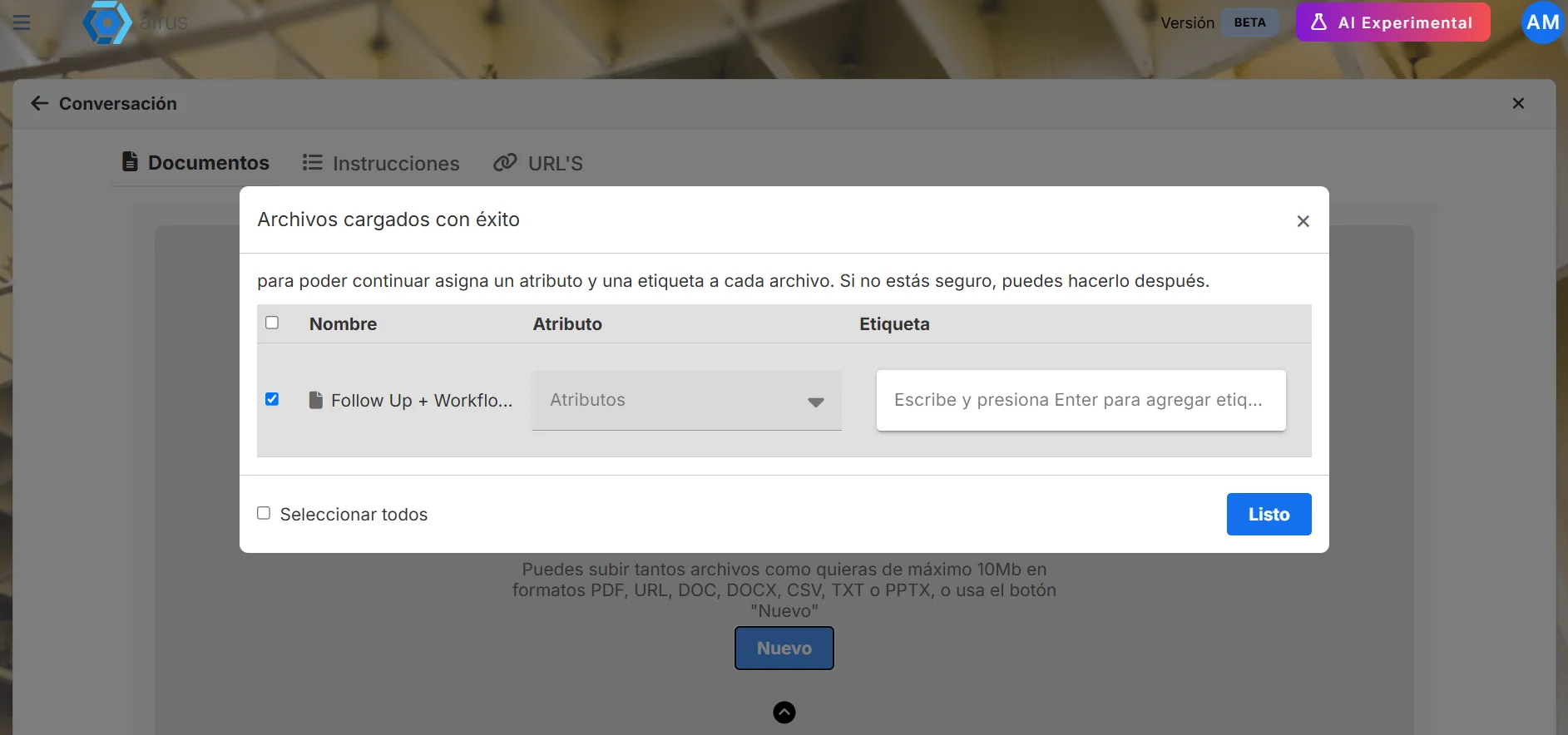Open the AI Experimental button
1568x735 pixels.
tap(1392, 22)
